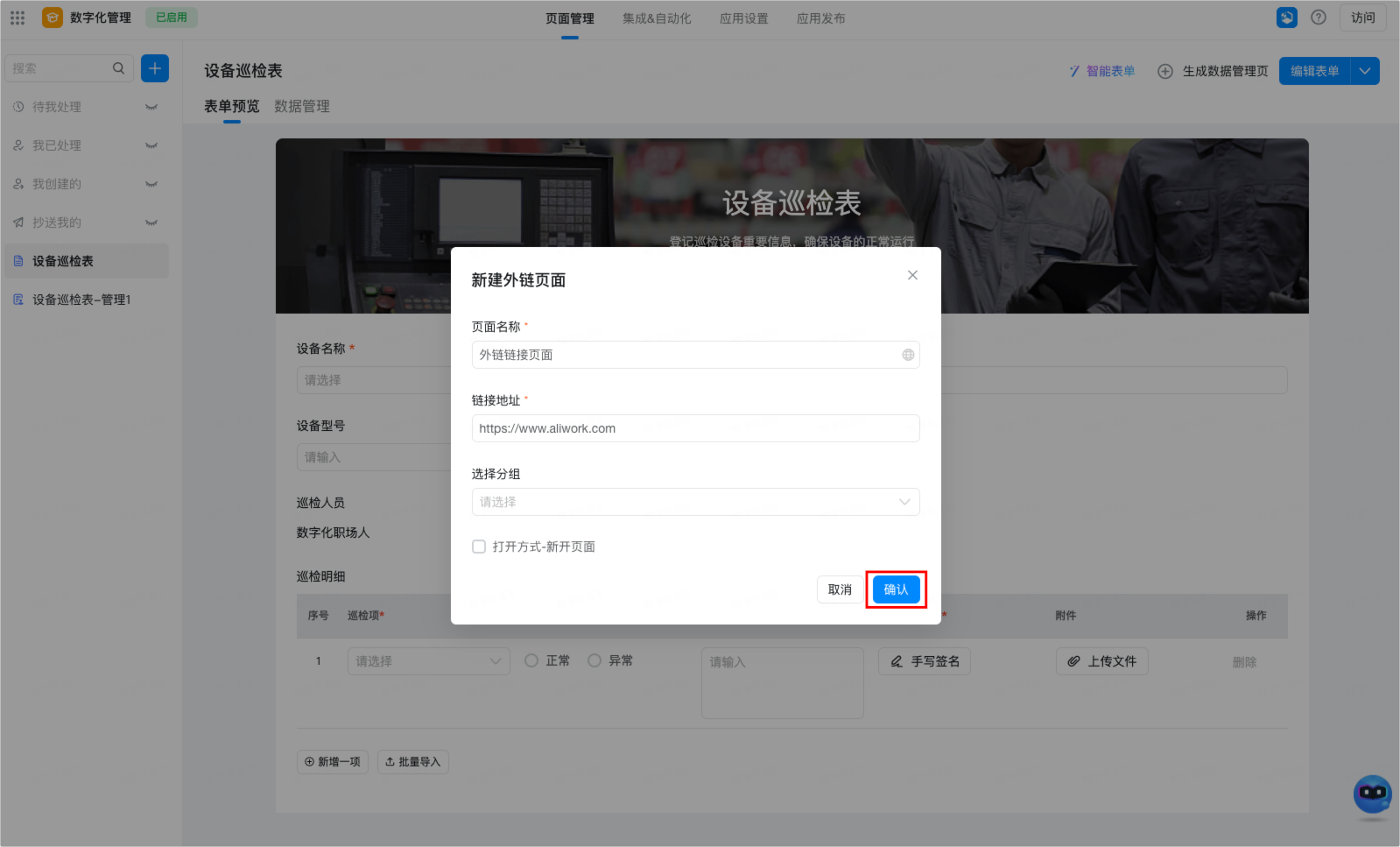Open the help question mark icon

(1319, 18)
